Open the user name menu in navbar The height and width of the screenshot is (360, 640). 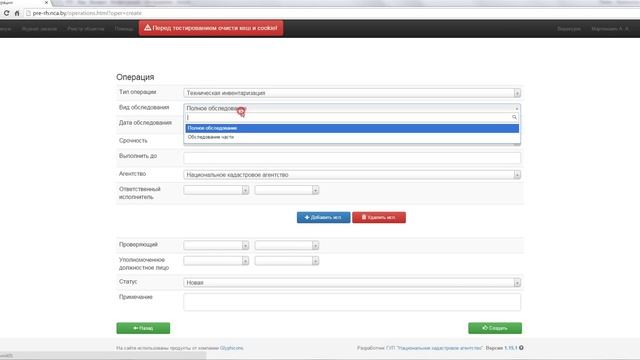[x=610, y=29]
